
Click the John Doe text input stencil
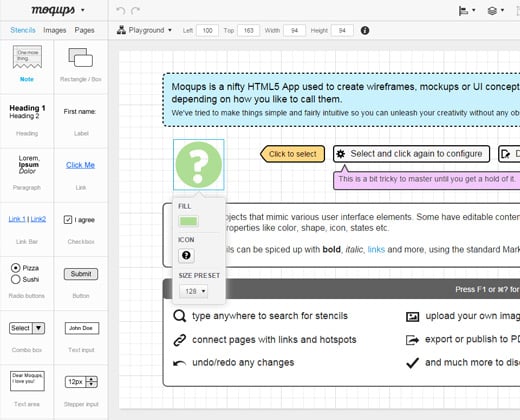82,328
